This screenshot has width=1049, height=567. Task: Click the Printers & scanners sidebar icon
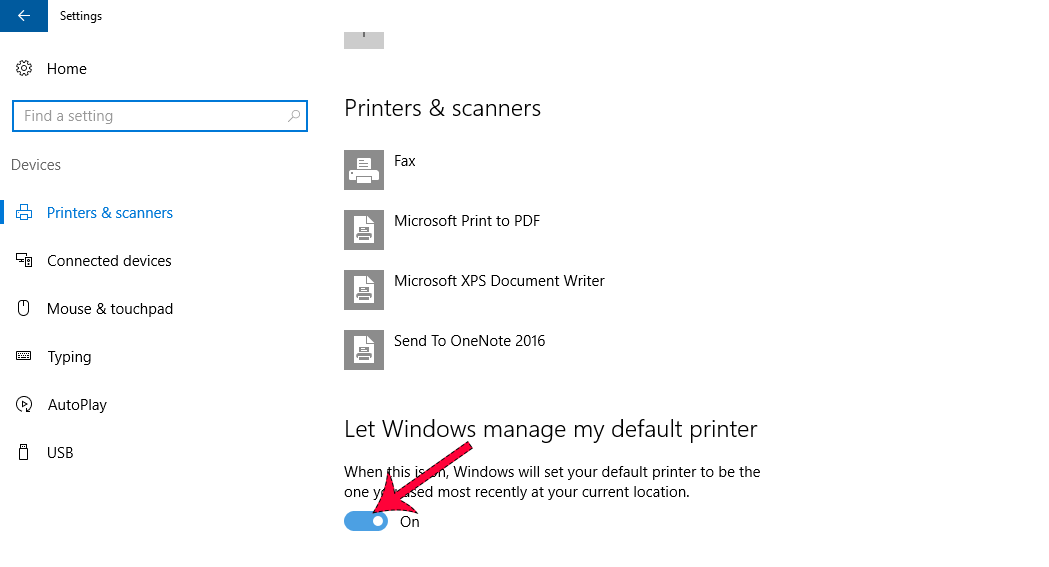24,213
